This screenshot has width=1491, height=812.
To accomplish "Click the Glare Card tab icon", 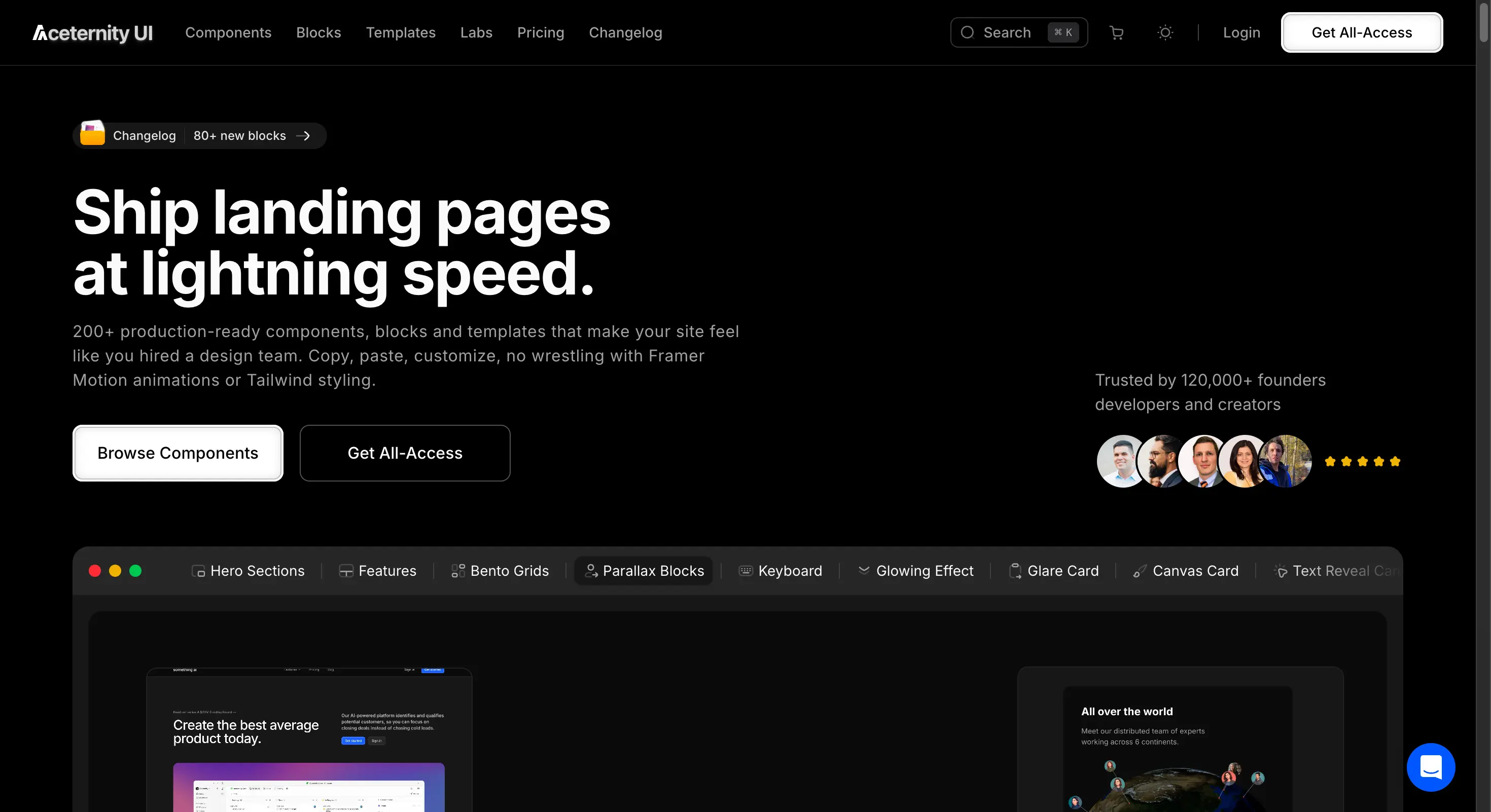I will click(x=1015, y=571).
